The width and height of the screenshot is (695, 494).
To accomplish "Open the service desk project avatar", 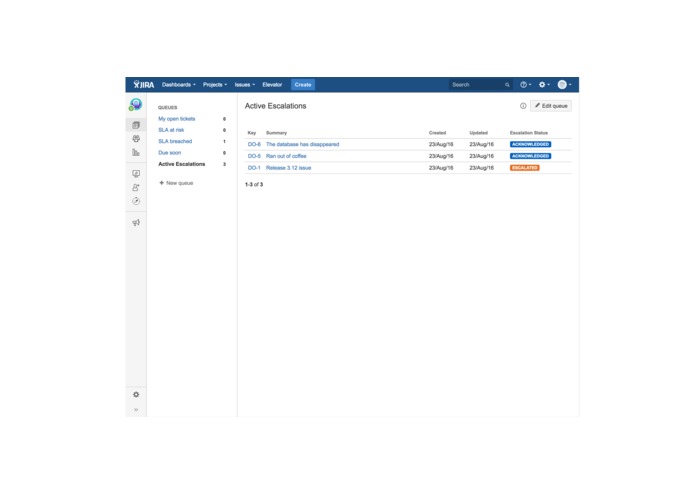I will coord(136,105).
